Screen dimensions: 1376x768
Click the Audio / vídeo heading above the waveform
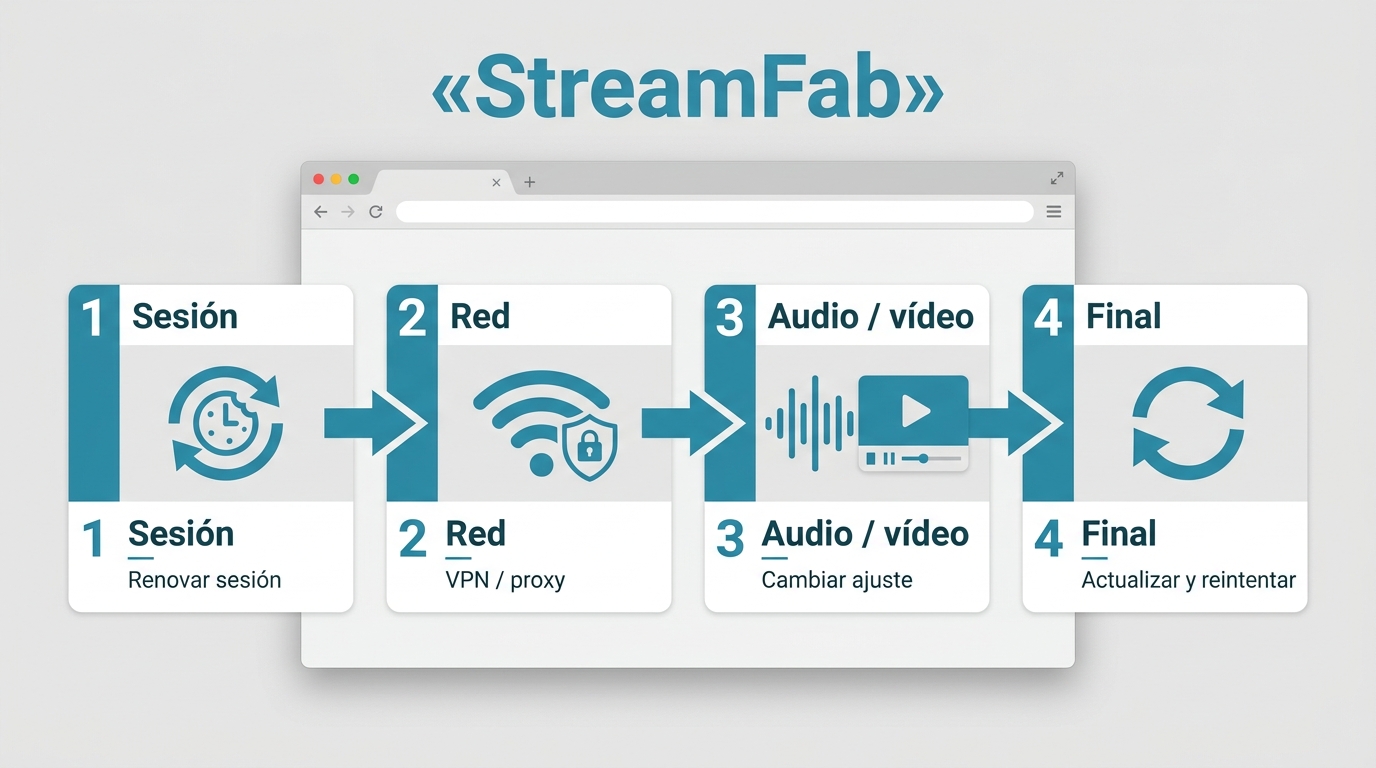click(871, 316)
